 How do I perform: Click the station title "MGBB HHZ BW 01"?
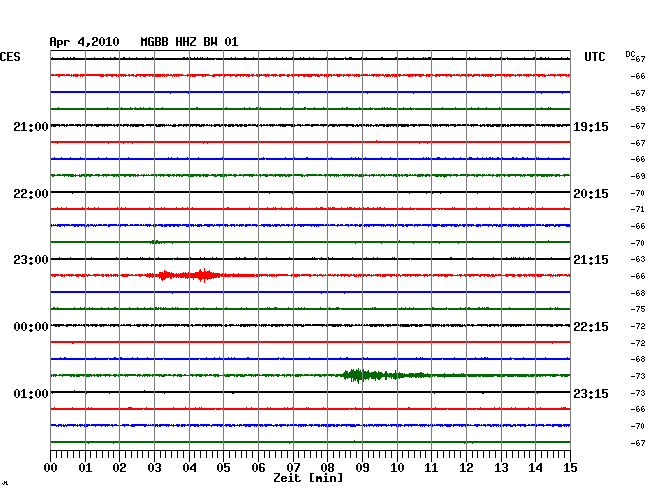[189, 42]
